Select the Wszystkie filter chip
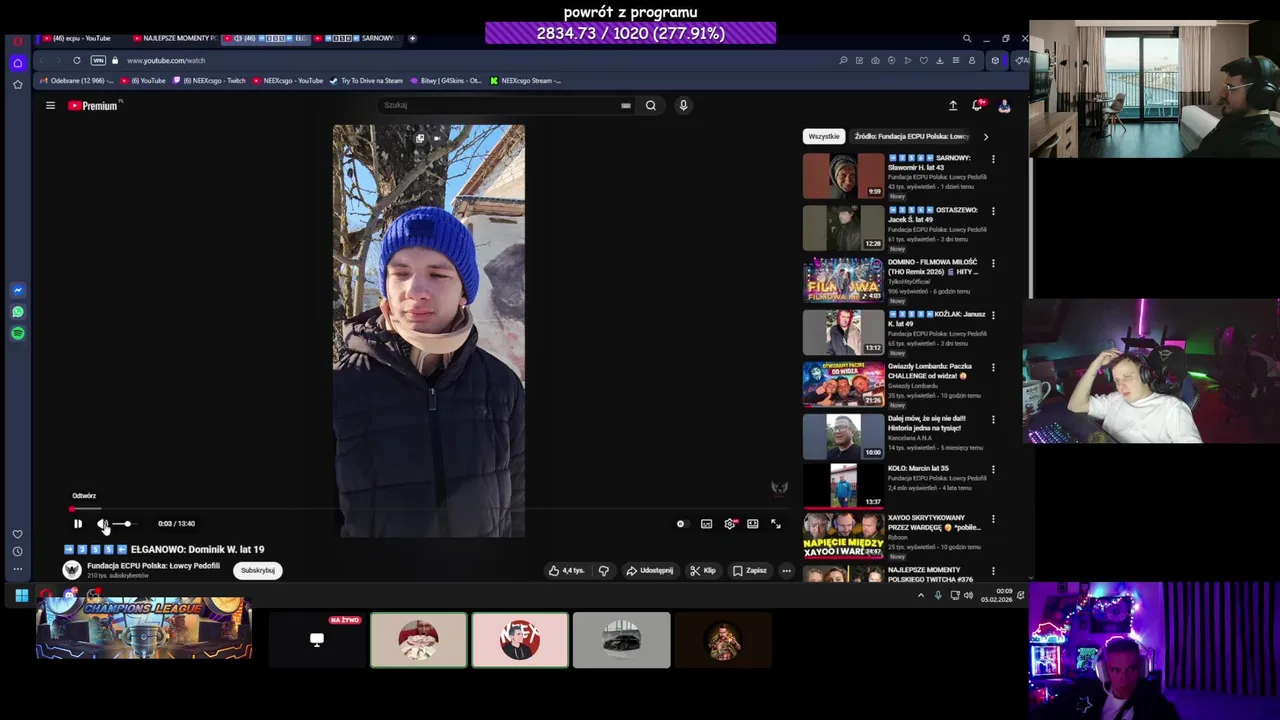Viewport: 1280px width, 720px height. [824, 136]
